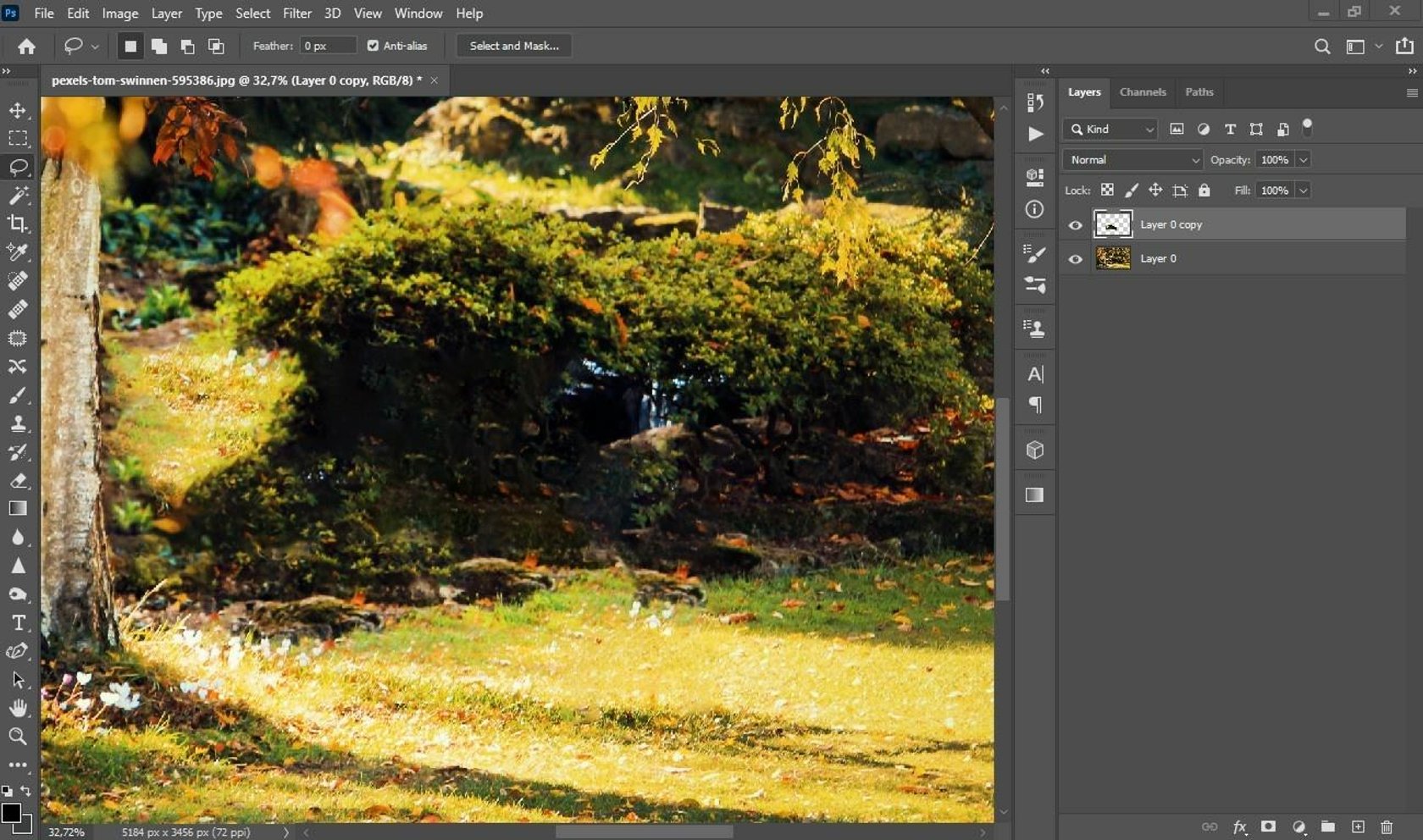The width and height of the screenshot is (1423, 840).
Task: Select the Clone Stamp tool
Action: click(19, 423)
